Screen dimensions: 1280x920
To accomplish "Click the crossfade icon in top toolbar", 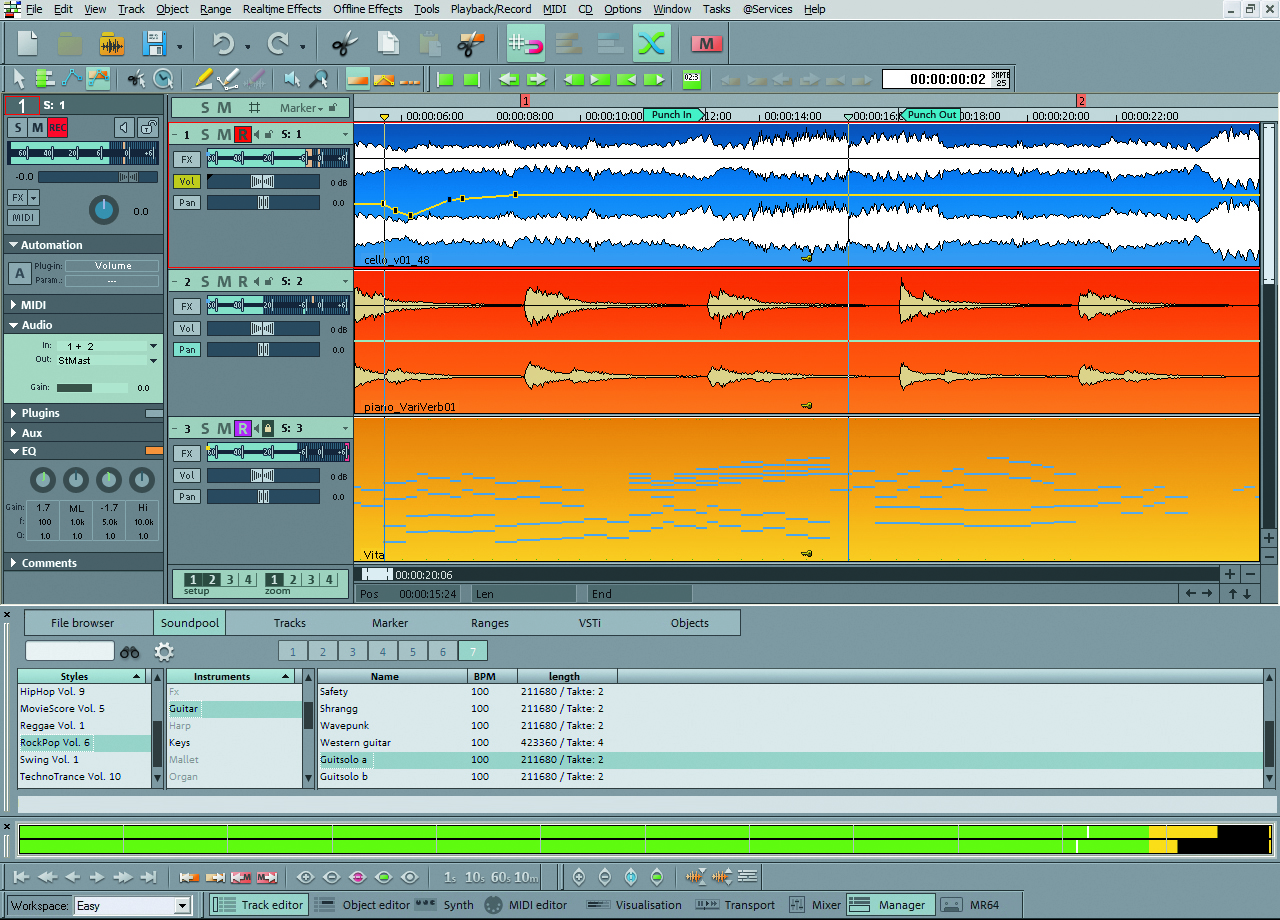I will [651, 44].
